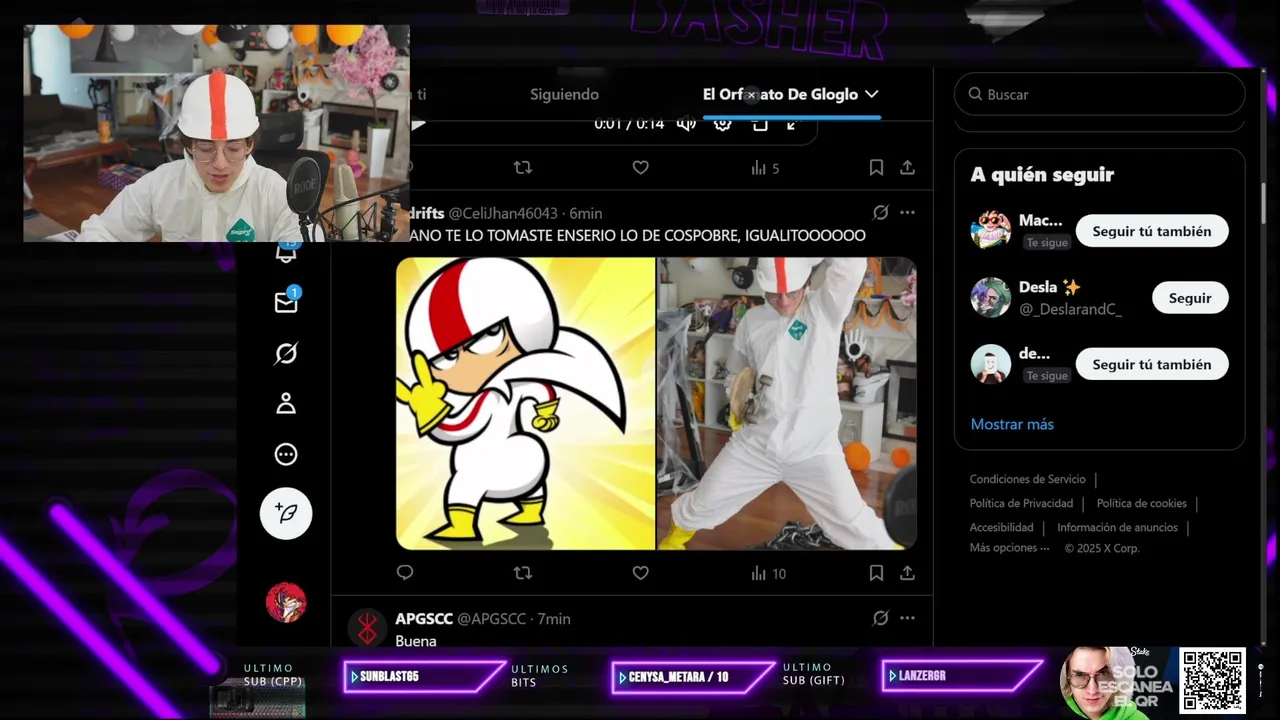Click the compose post feather button
The image size is (1280, 720).
click(286, 513)
